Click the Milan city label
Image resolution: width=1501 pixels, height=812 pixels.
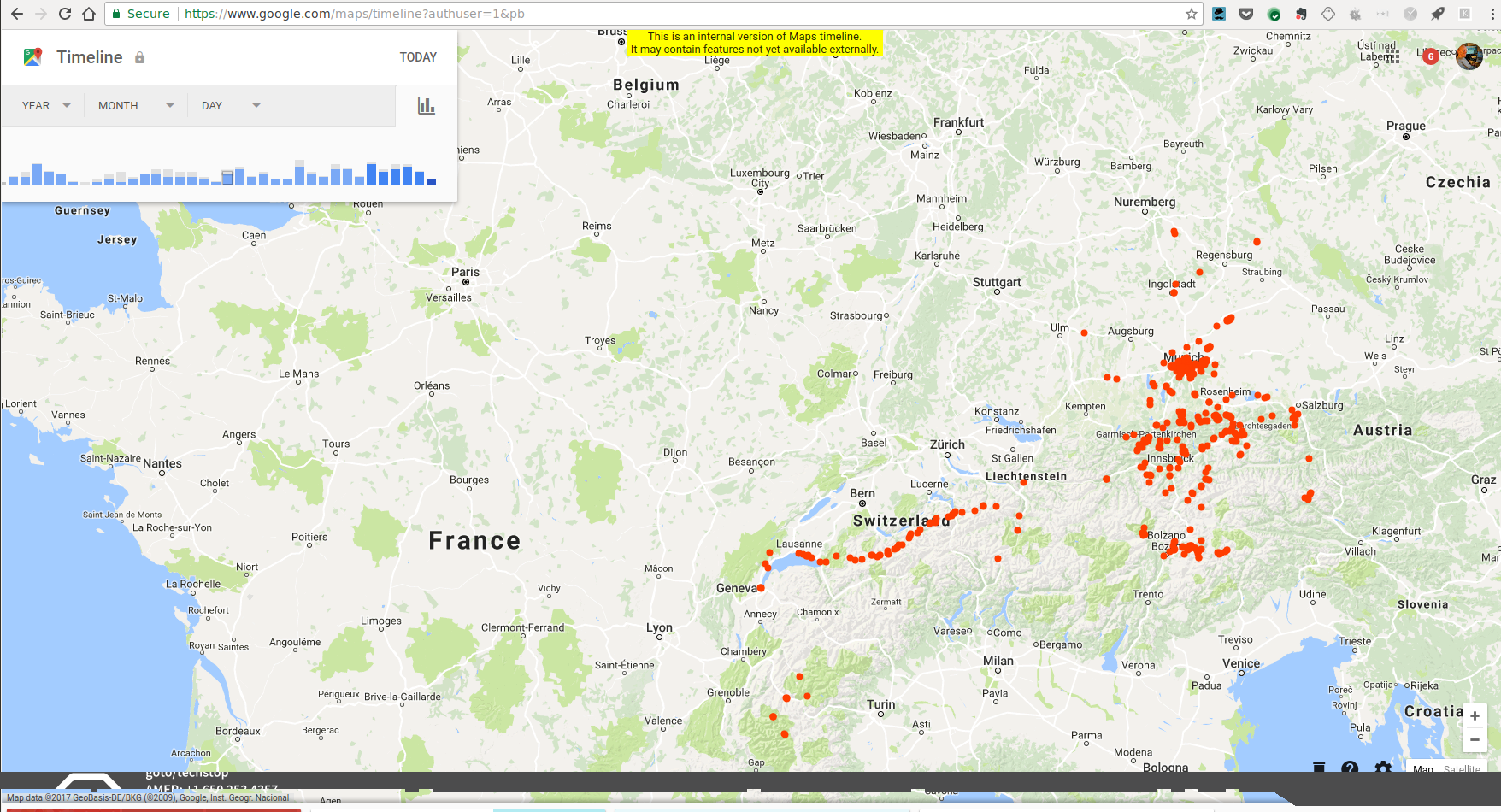[998, 661]
